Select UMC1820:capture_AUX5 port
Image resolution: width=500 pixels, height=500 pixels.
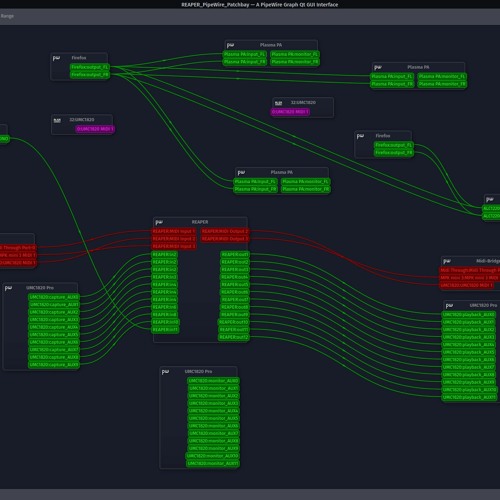point(54,335)
